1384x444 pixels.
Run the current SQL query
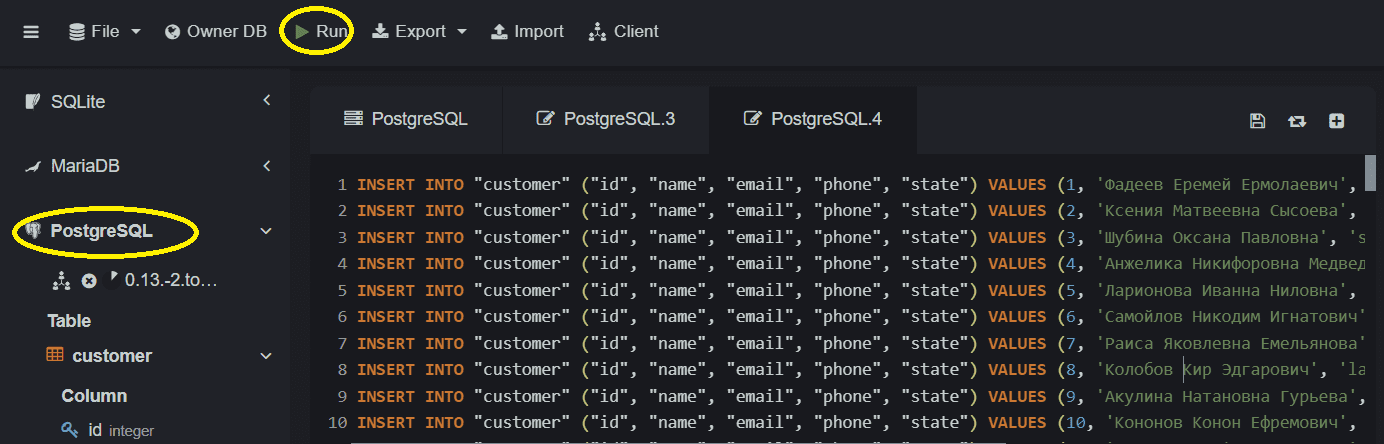321,32
